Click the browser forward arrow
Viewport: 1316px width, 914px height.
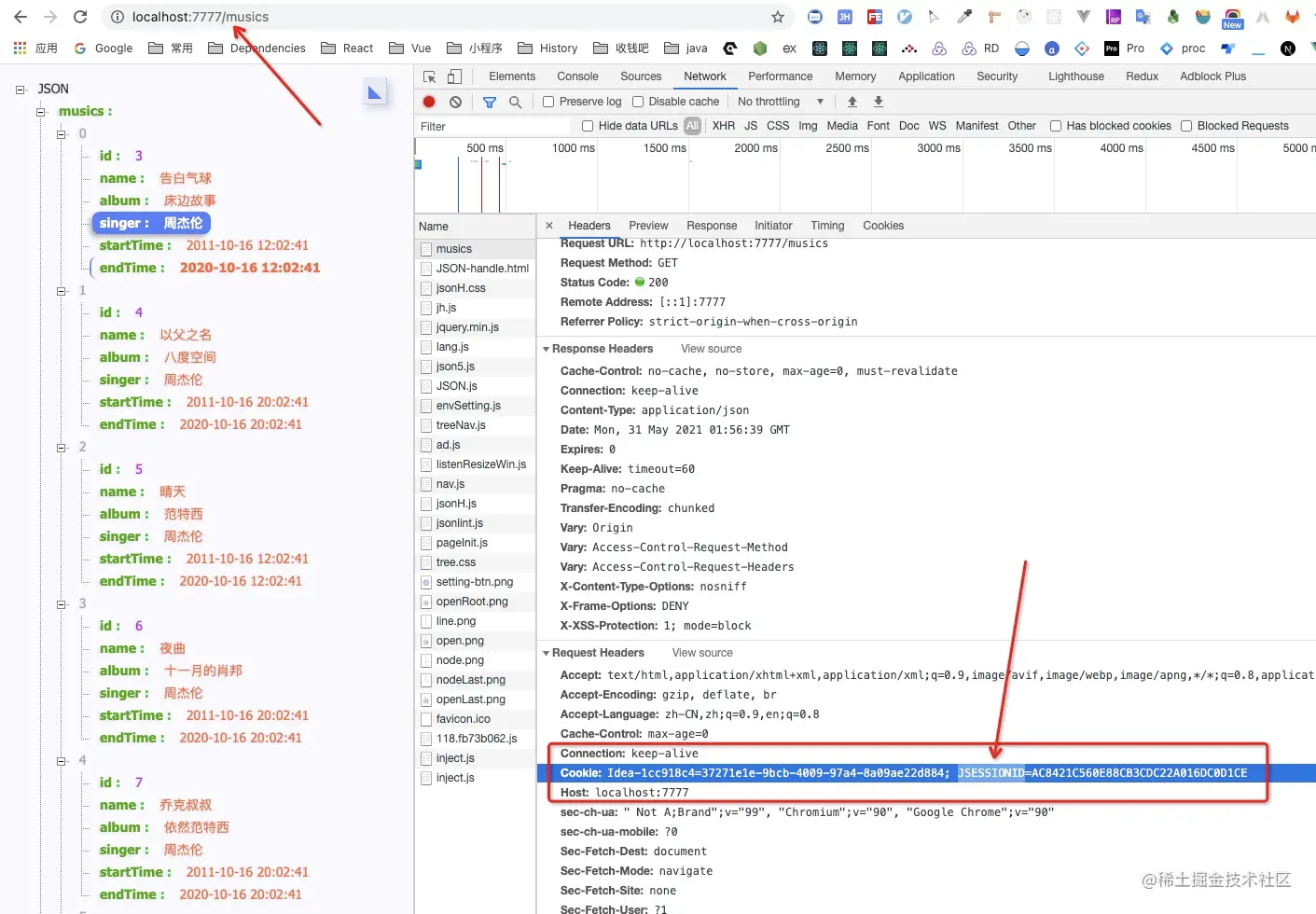(50, 17)
